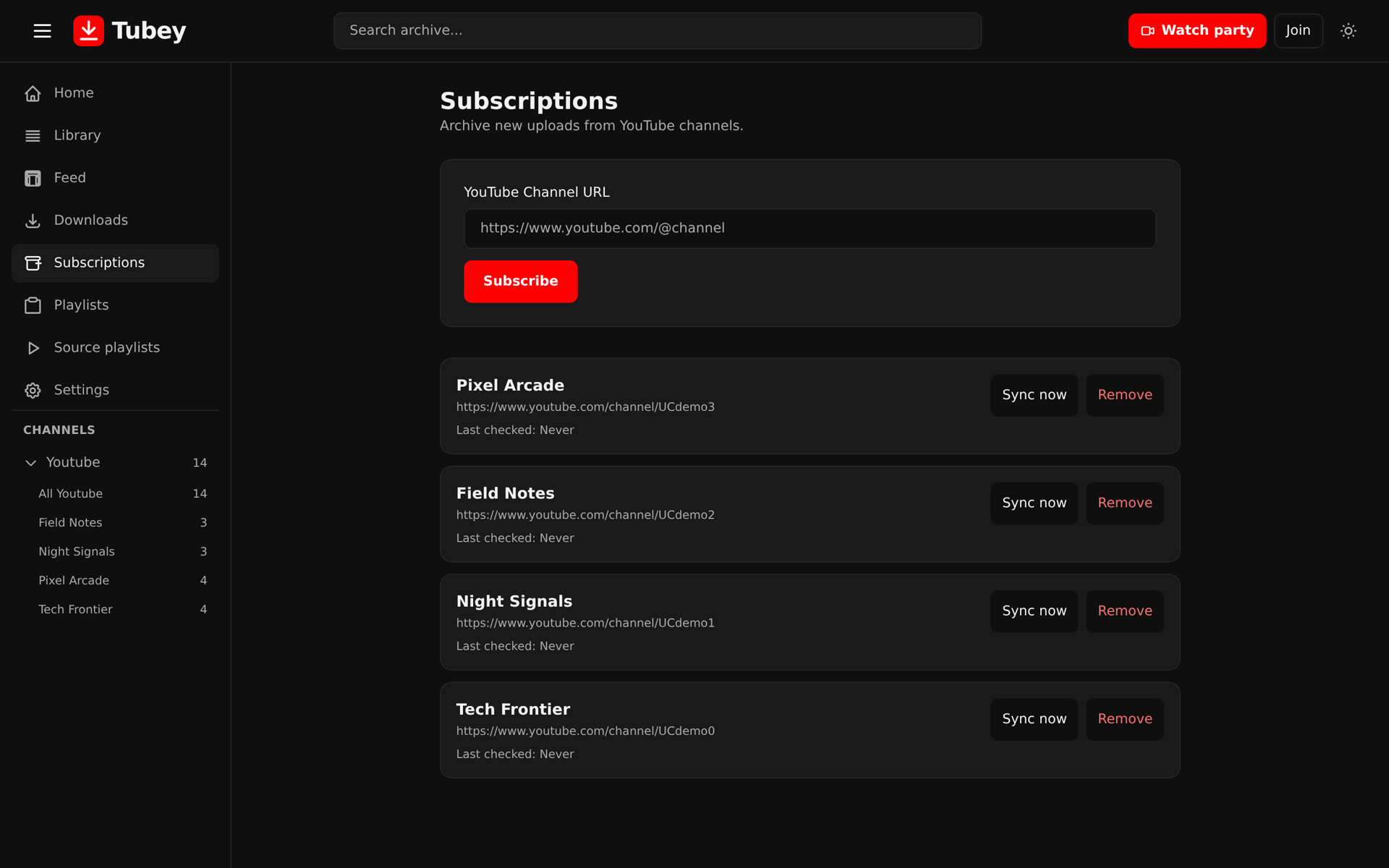Open the hamburger menu icon
Viewport: 1389px width, 868px height.
(42, 30)
